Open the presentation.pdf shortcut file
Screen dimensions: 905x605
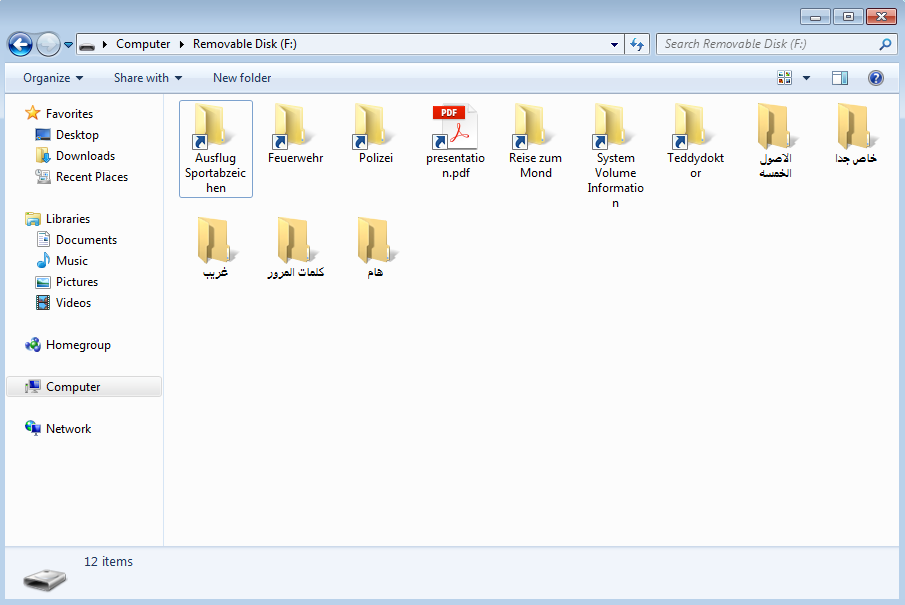[x=455, y=128]
